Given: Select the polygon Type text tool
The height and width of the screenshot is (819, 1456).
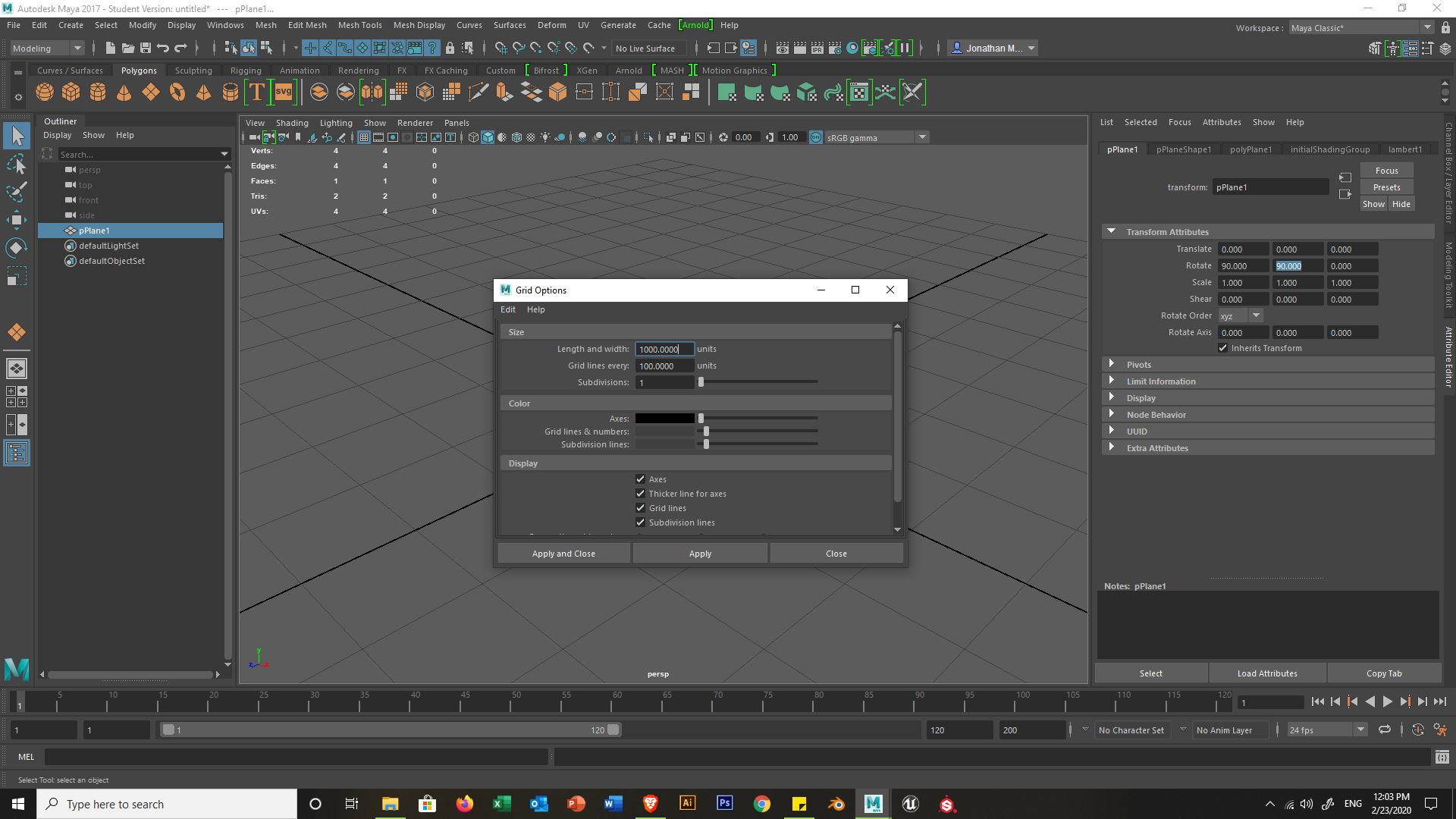Looking at the screenshot, I should coord(257,93).
